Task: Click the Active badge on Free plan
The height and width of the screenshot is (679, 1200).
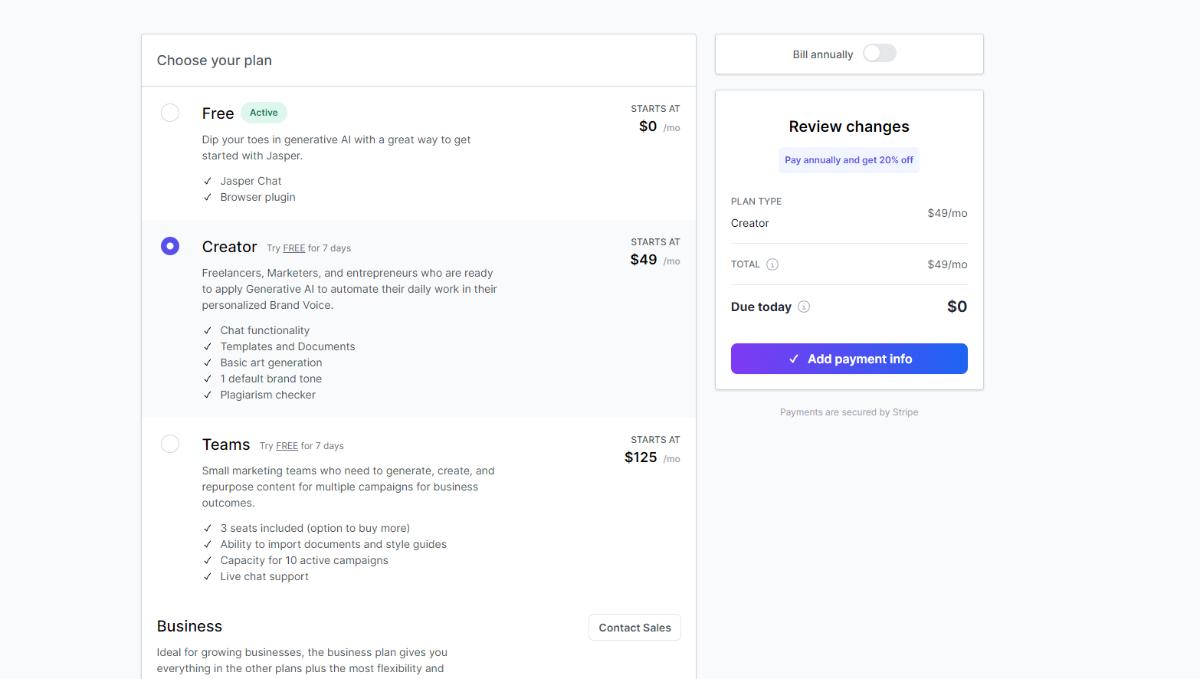Action: pos(264,113)
